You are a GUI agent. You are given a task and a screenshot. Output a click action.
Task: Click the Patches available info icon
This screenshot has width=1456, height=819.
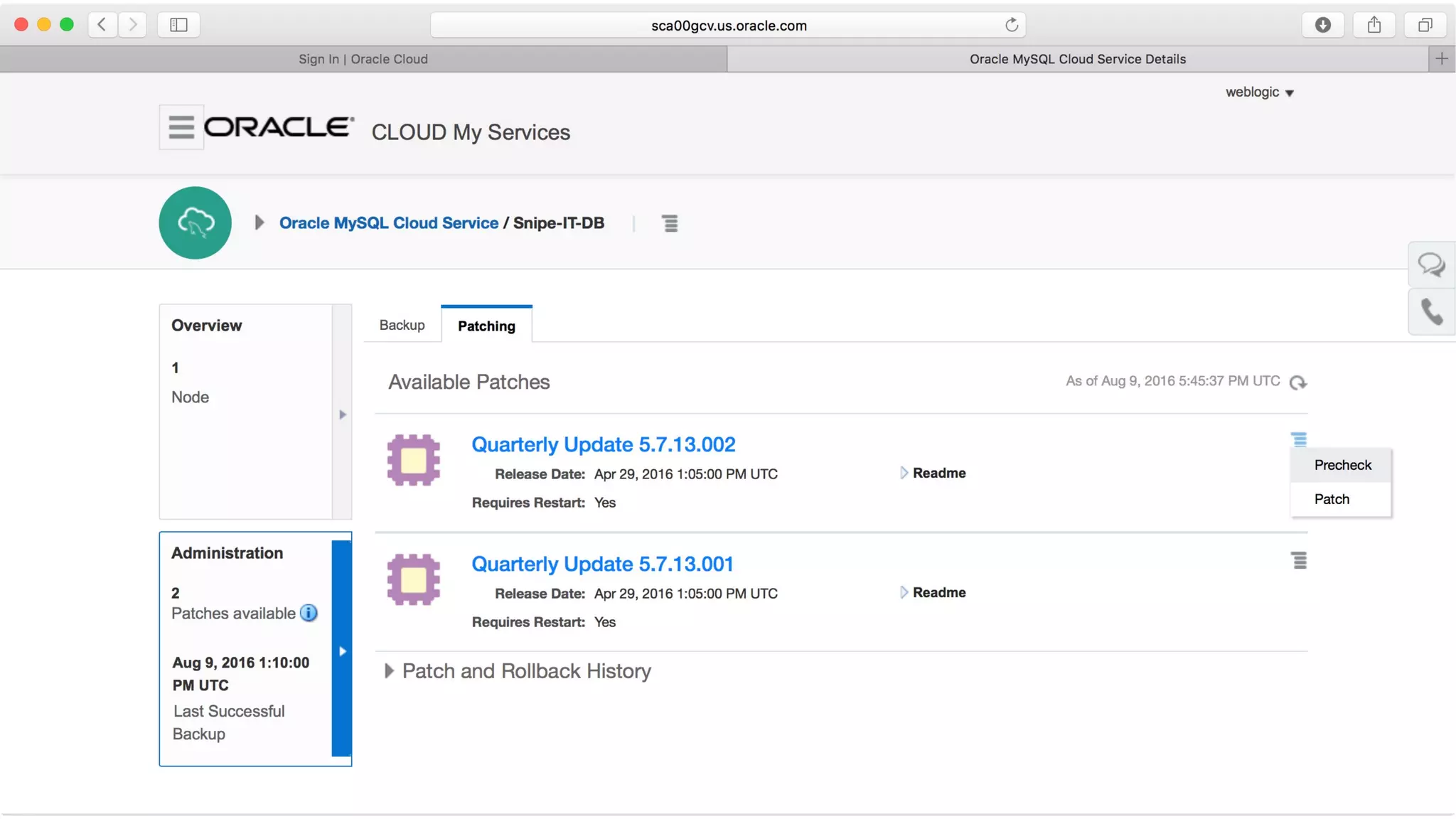[x=309, y=613]
